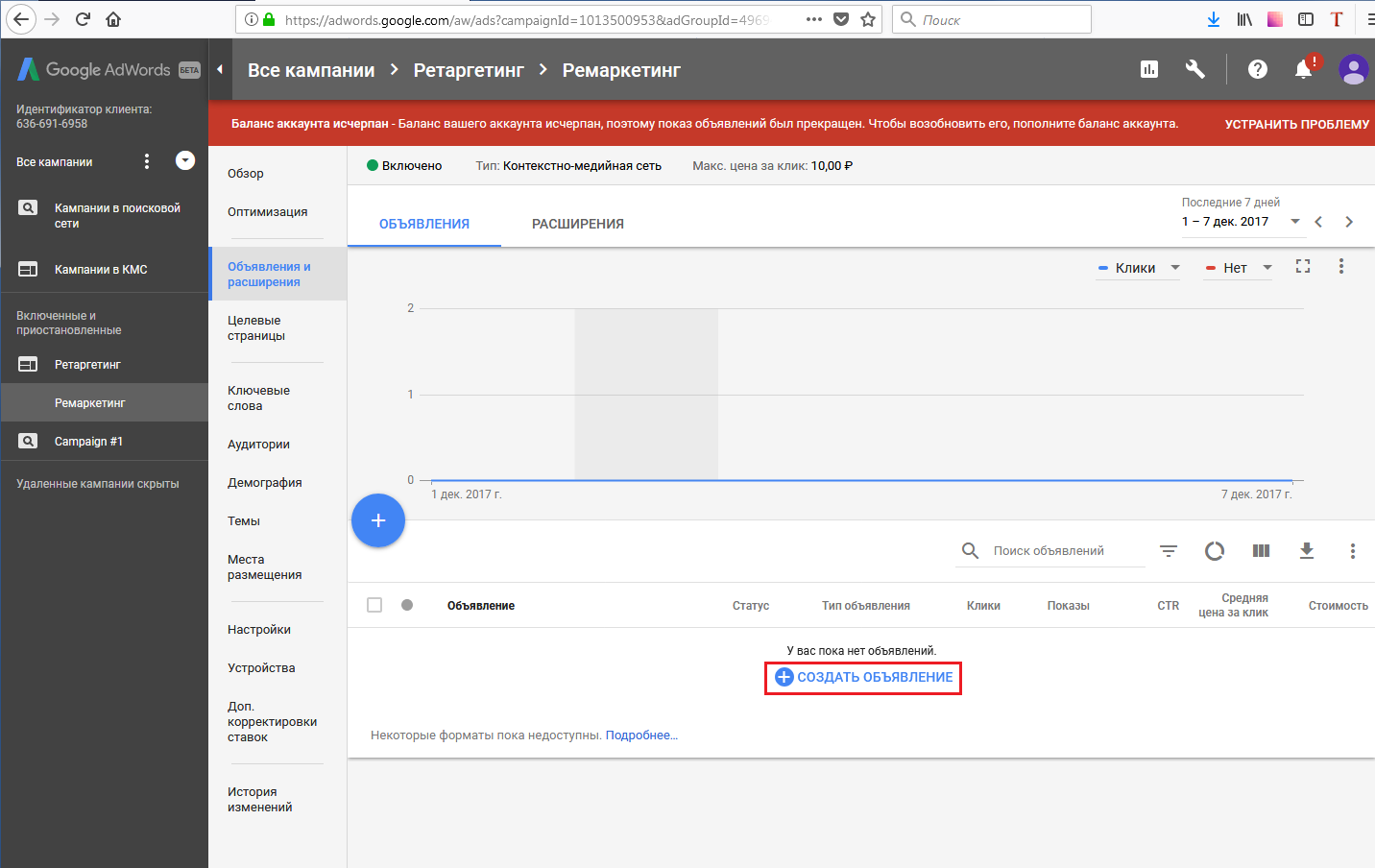Open the tools wrench icon
Screen dimensions: 1375x868
pos(1195,69)
